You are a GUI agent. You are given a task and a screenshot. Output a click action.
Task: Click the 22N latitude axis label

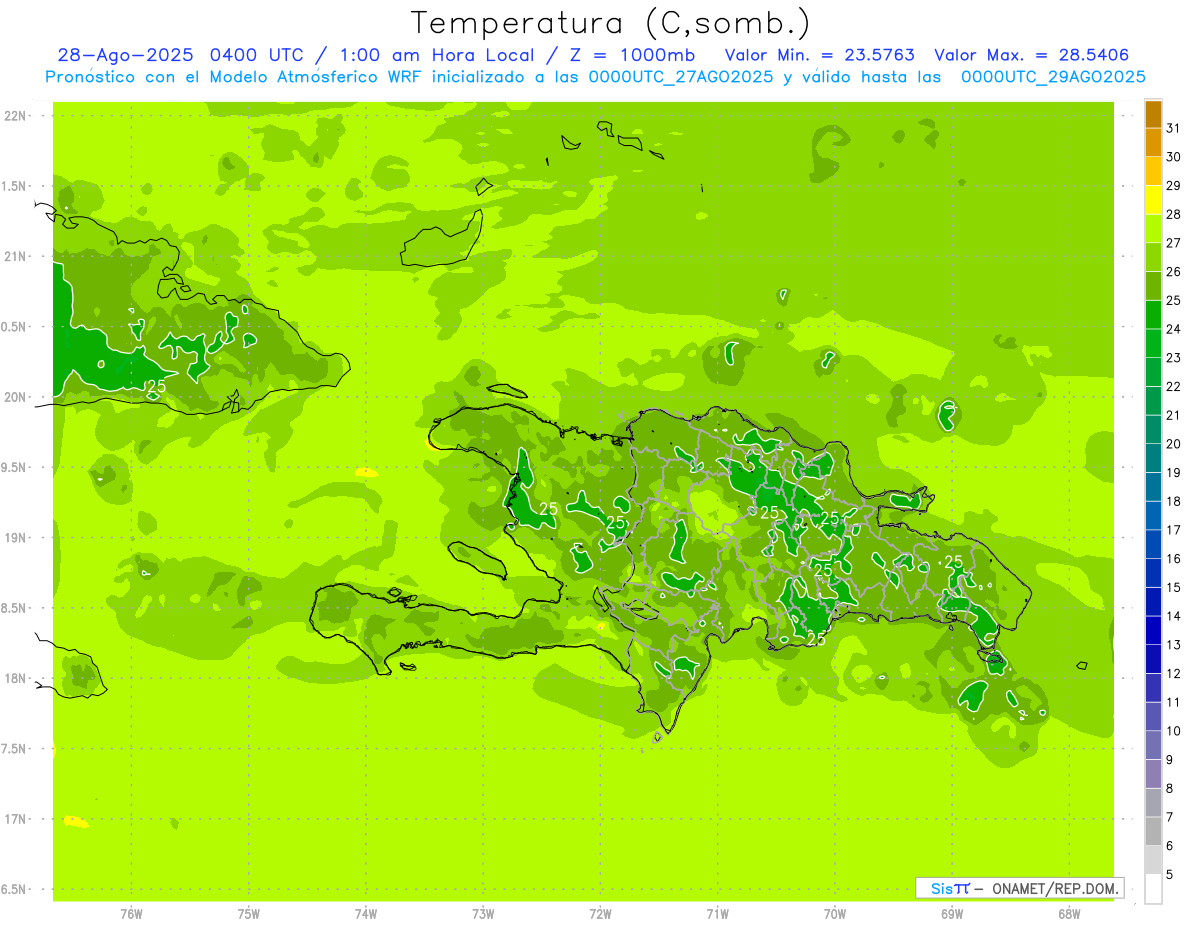click(x=15, y=116)
